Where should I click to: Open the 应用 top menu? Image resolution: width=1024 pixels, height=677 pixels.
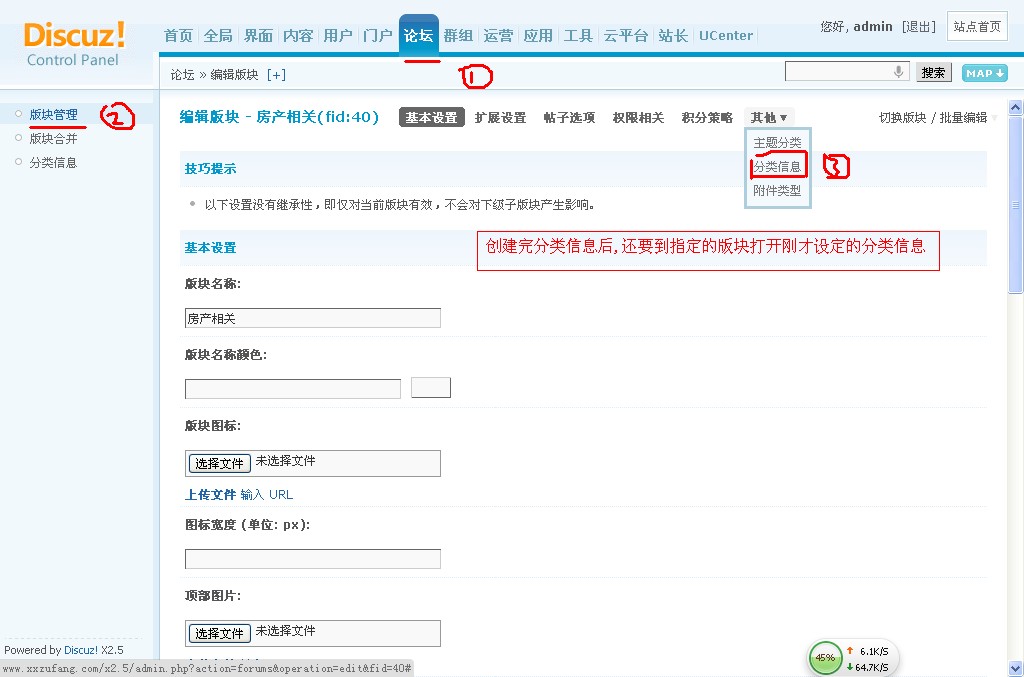[x=537, y=35]
